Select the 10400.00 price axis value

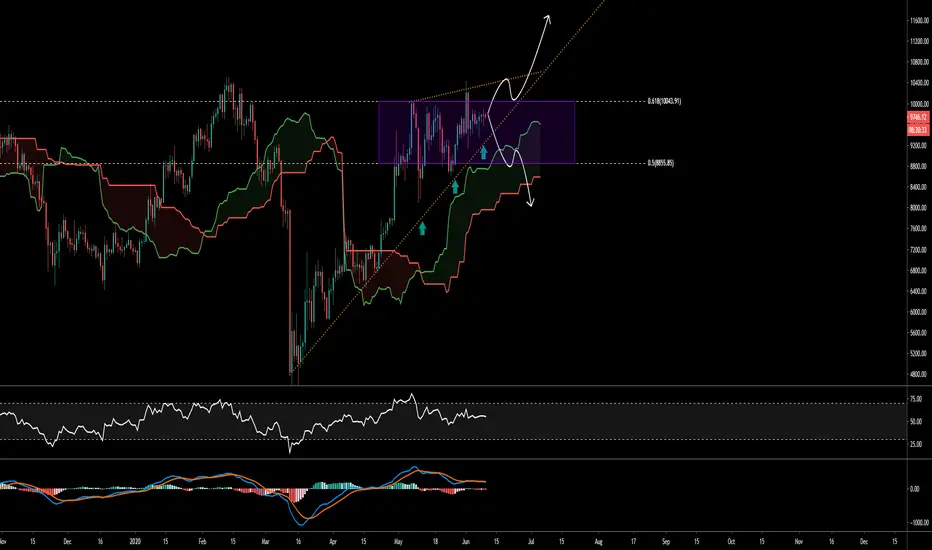[920, 83]
